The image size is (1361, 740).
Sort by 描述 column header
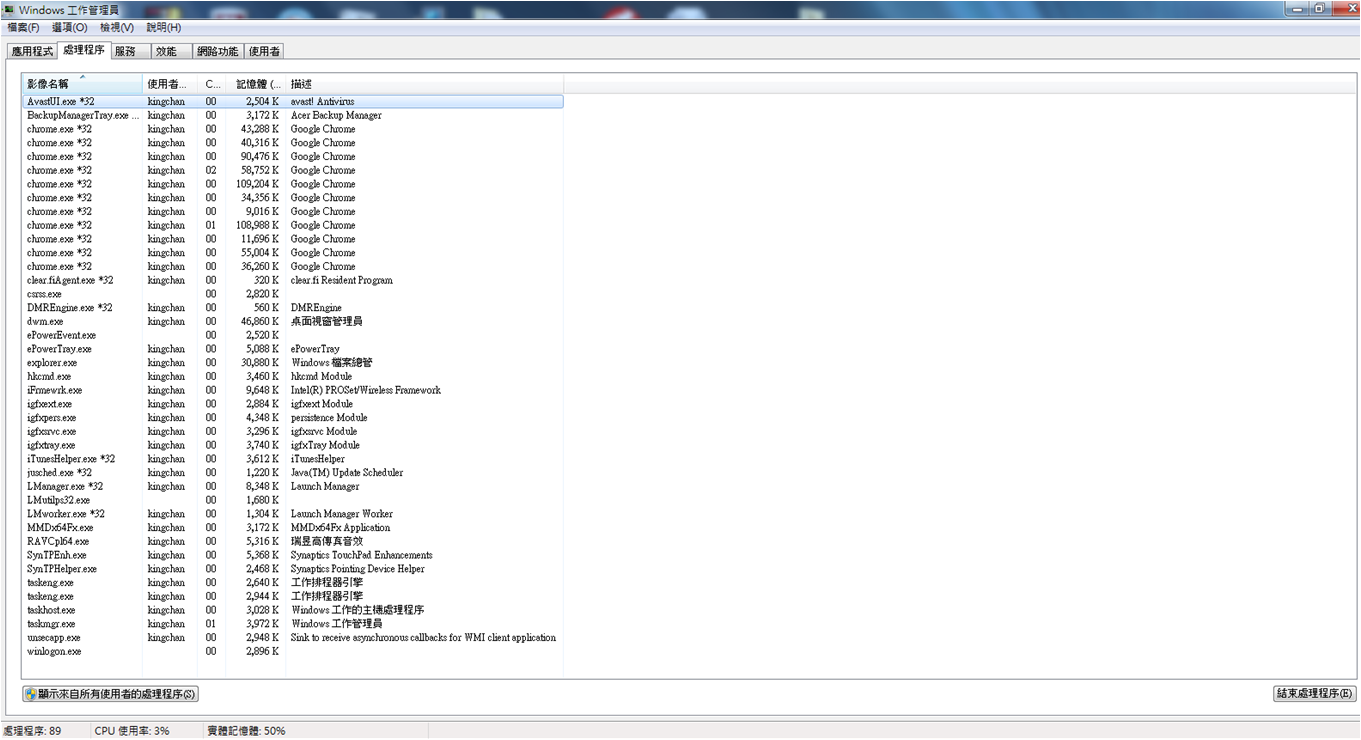tap(424, 84)
